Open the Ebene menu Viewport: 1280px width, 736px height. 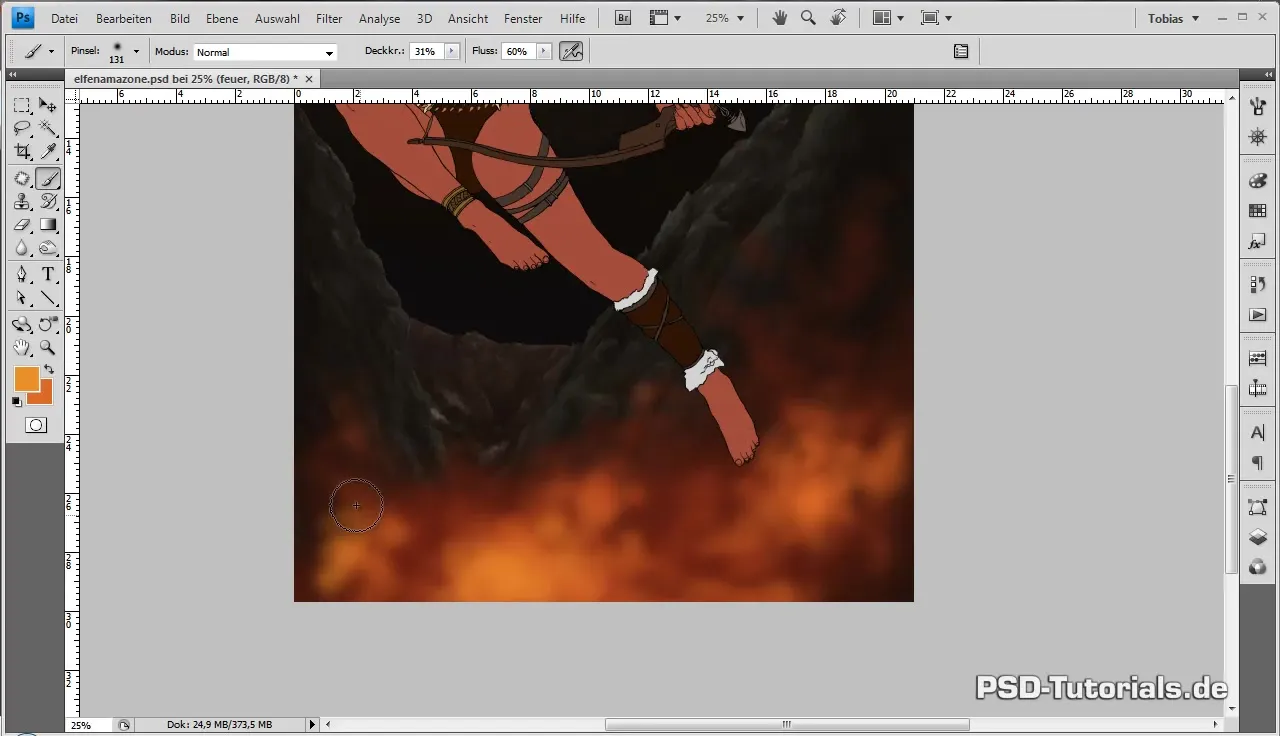[222, 18]
